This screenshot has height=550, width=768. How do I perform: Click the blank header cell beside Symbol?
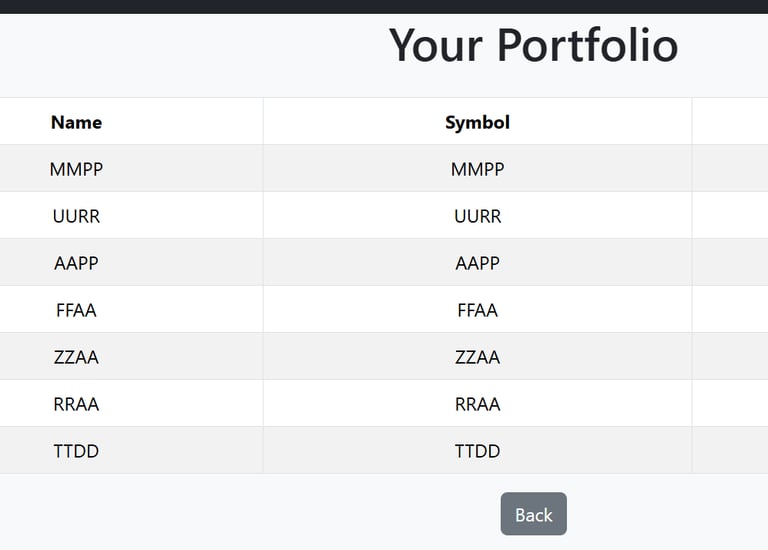tap(730, 122)
